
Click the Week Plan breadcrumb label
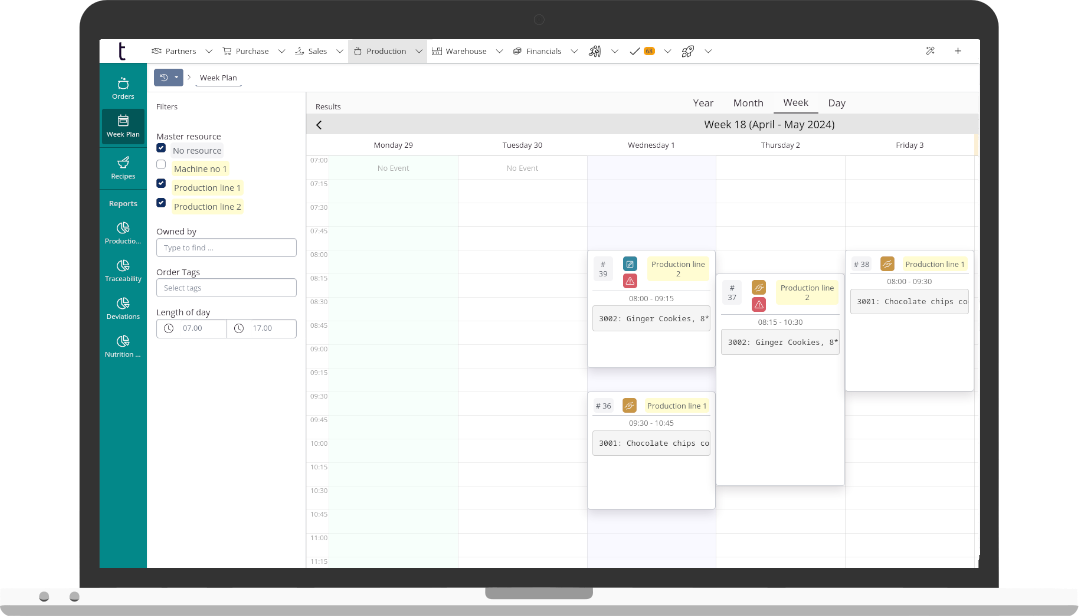click(x=219, y=77)
